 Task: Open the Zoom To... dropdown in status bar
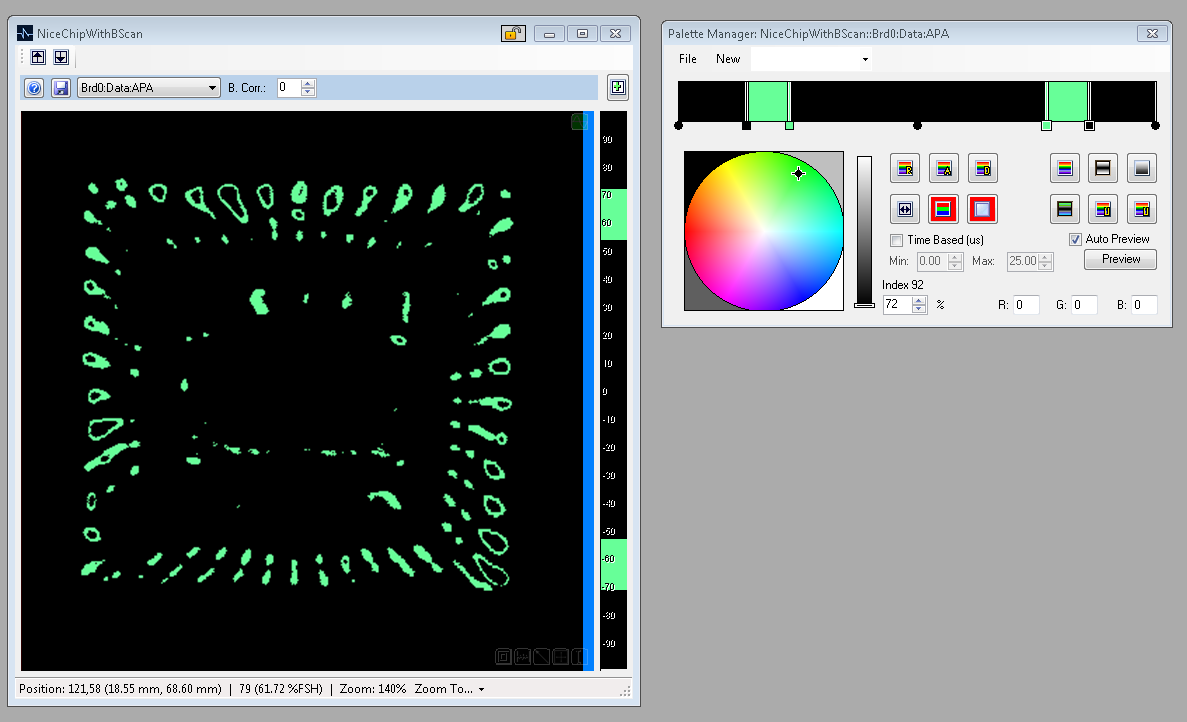pos(449,689)
